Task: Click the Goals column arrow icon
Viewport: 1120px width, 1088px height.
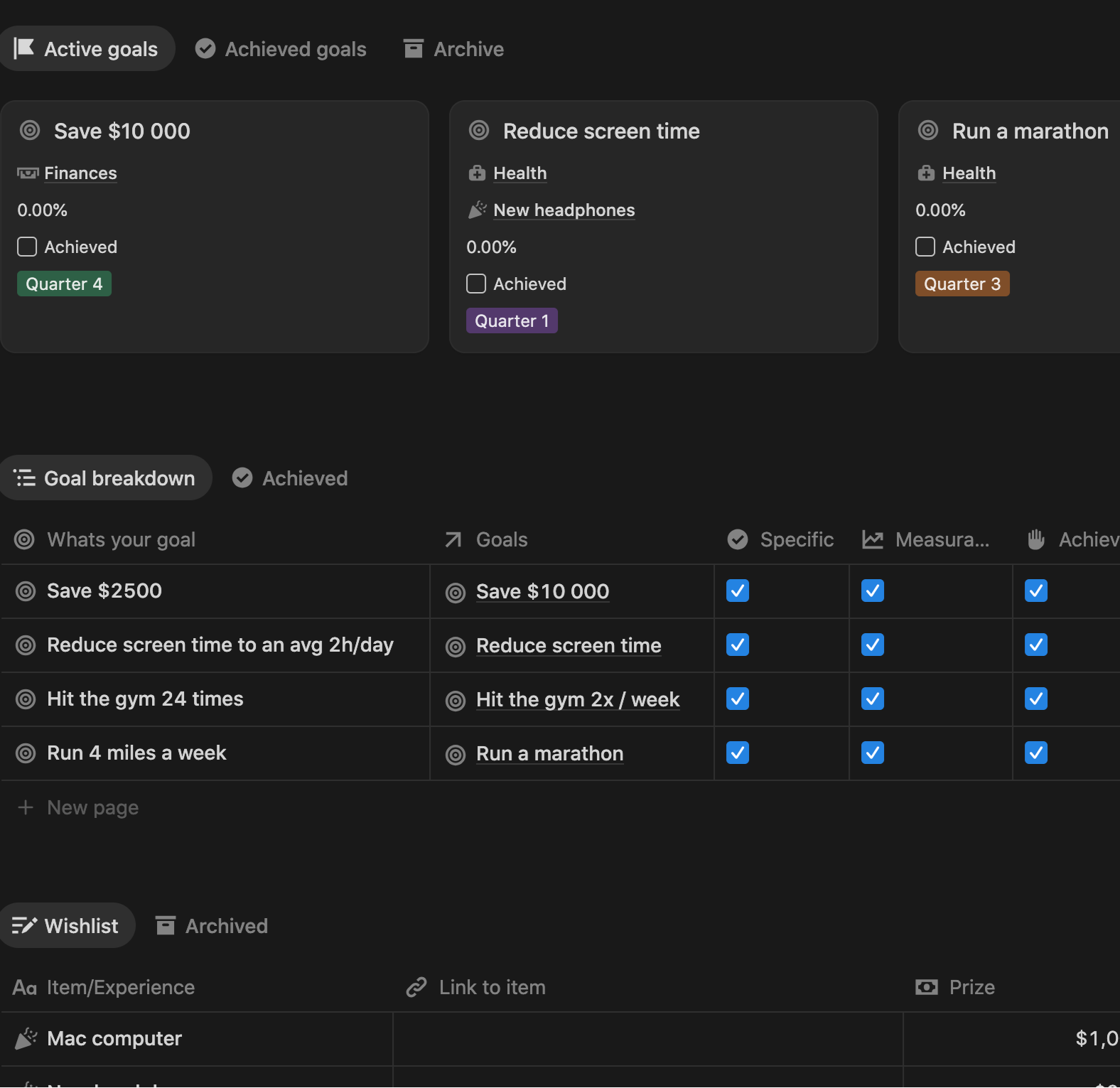Action: [x=453, y=540]
